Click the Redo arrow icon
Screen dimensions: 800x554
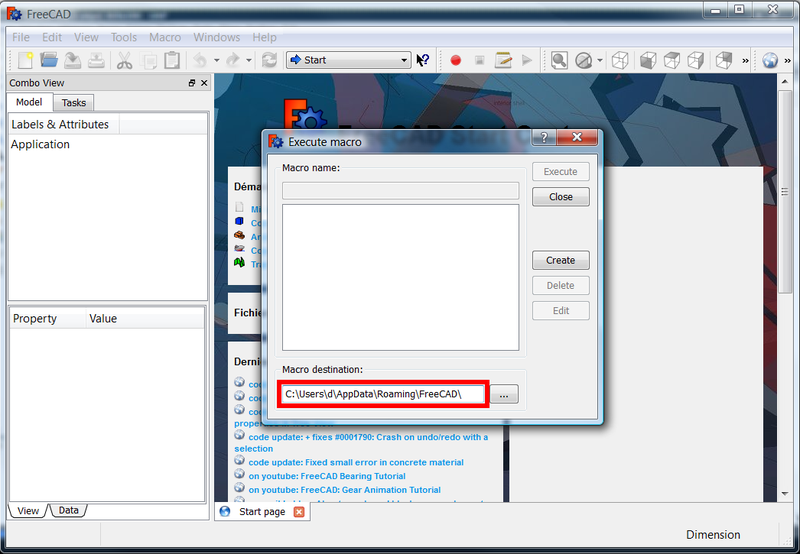(233, 60)
